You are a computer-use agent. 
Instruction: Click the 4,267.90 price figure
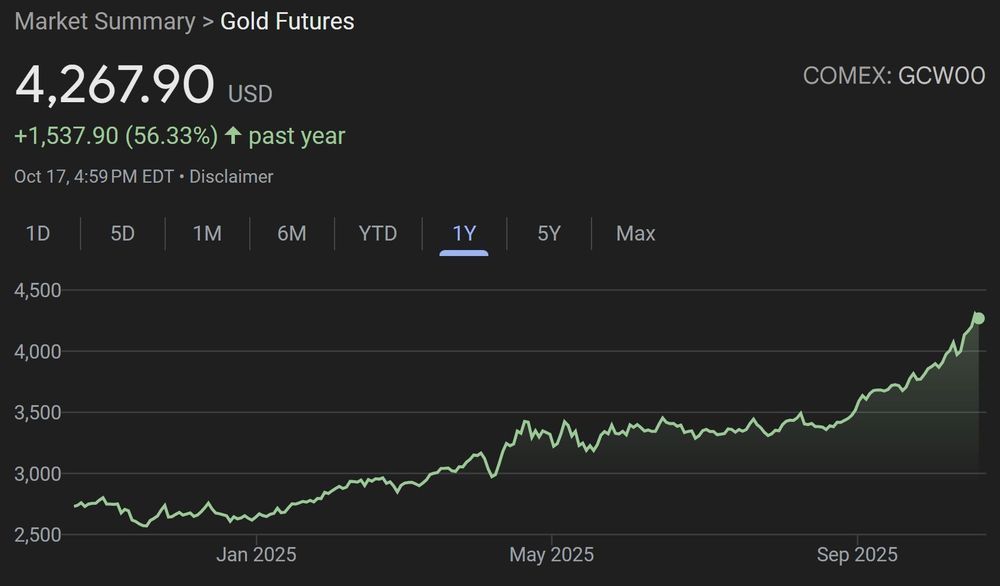(x=115, y=84)
